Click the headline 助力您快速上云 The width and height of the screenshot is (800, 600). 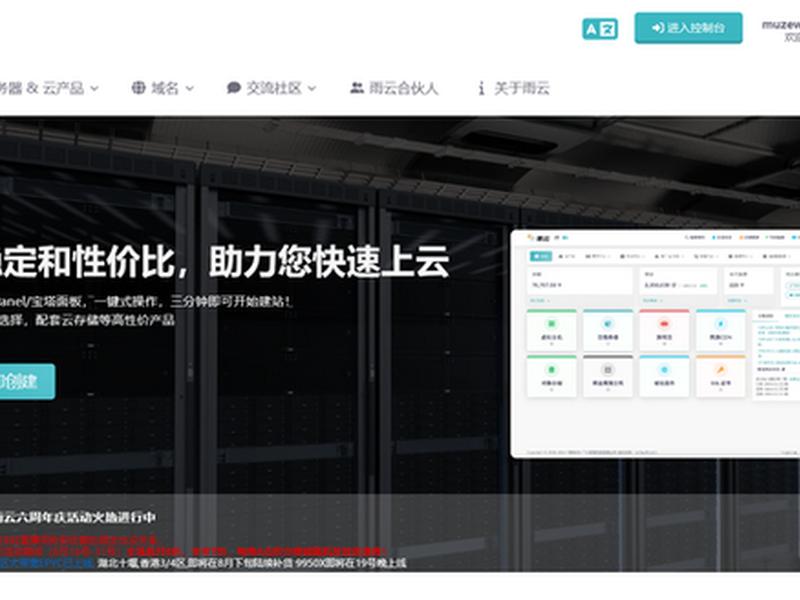[329, 262]
